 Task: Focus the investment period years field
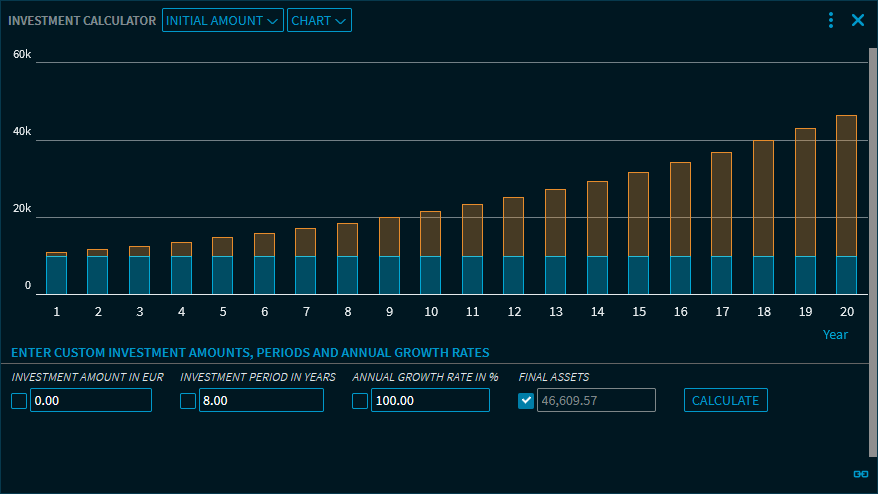[x=260, y=401]
